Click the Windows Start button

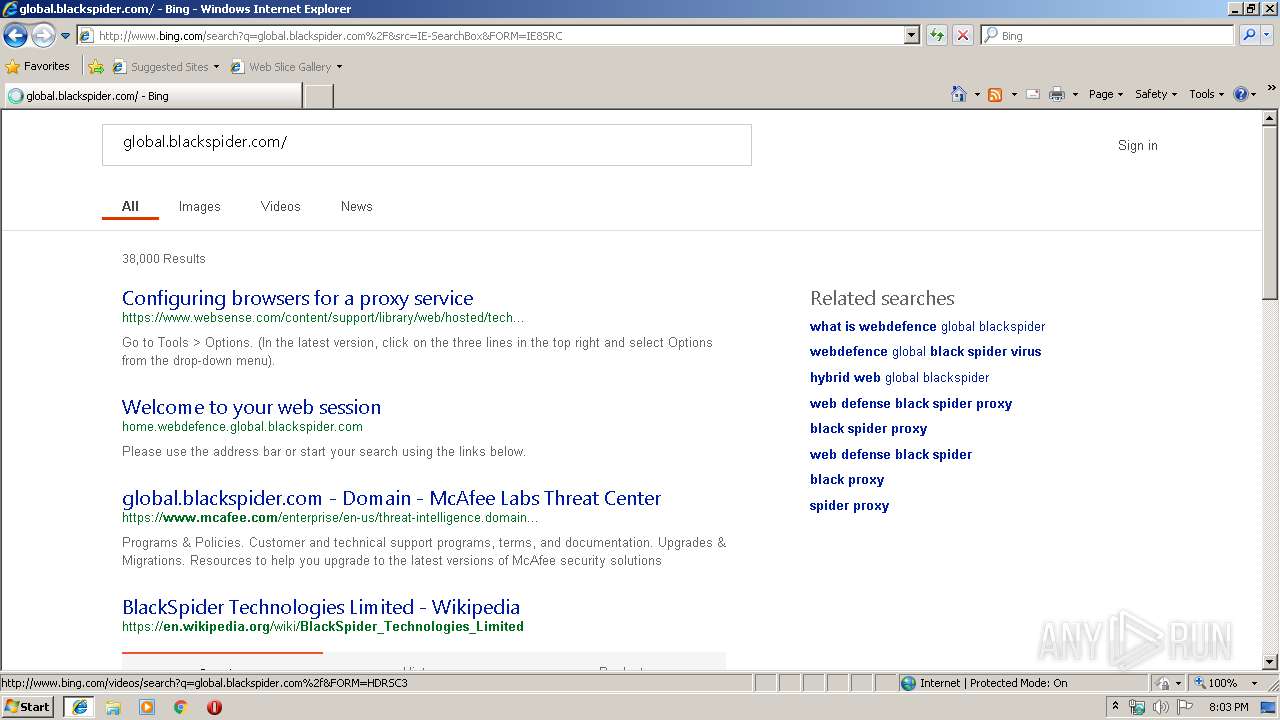[28, 706]
